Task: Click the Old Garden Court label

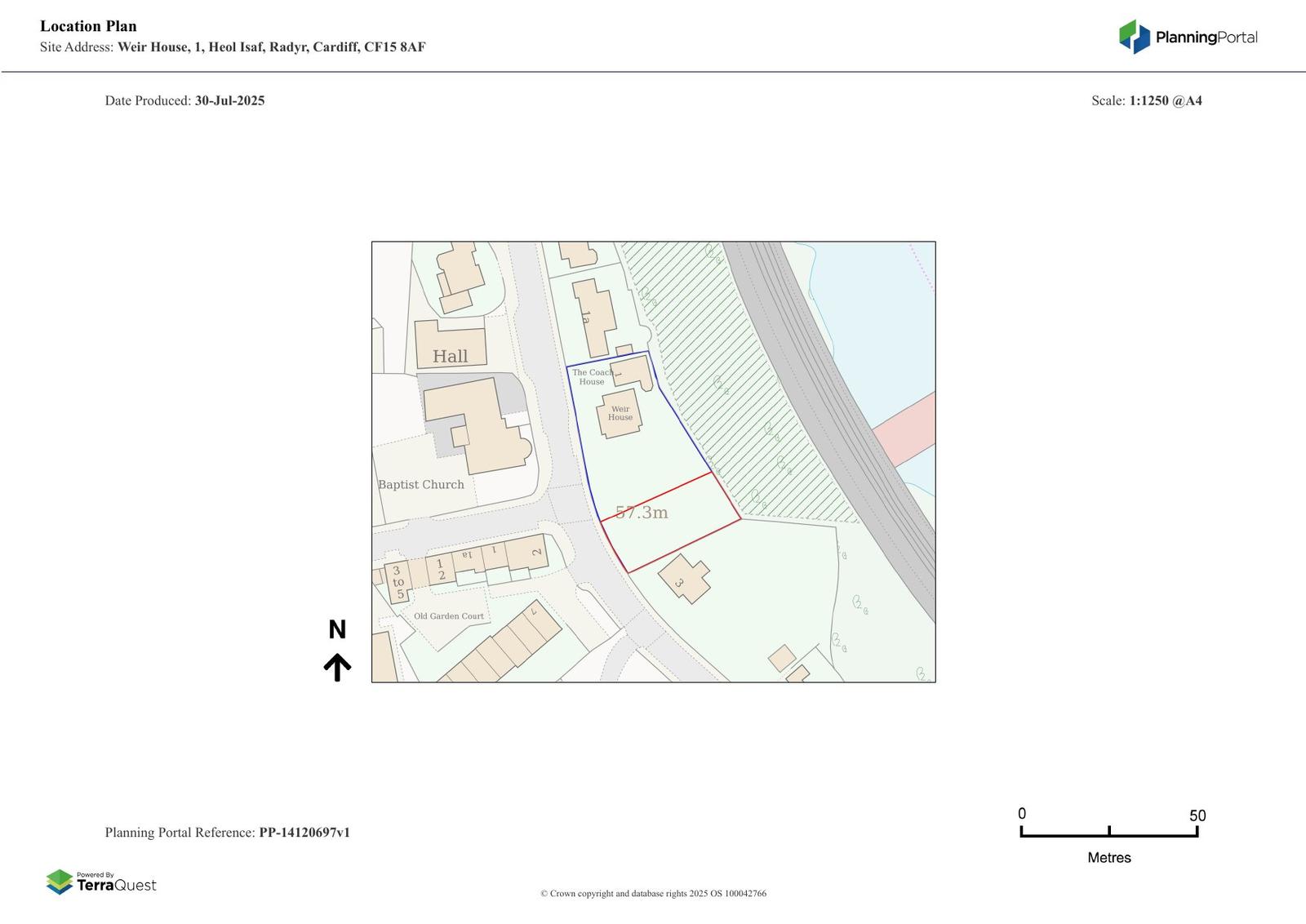Action: (x=448, y=616)
